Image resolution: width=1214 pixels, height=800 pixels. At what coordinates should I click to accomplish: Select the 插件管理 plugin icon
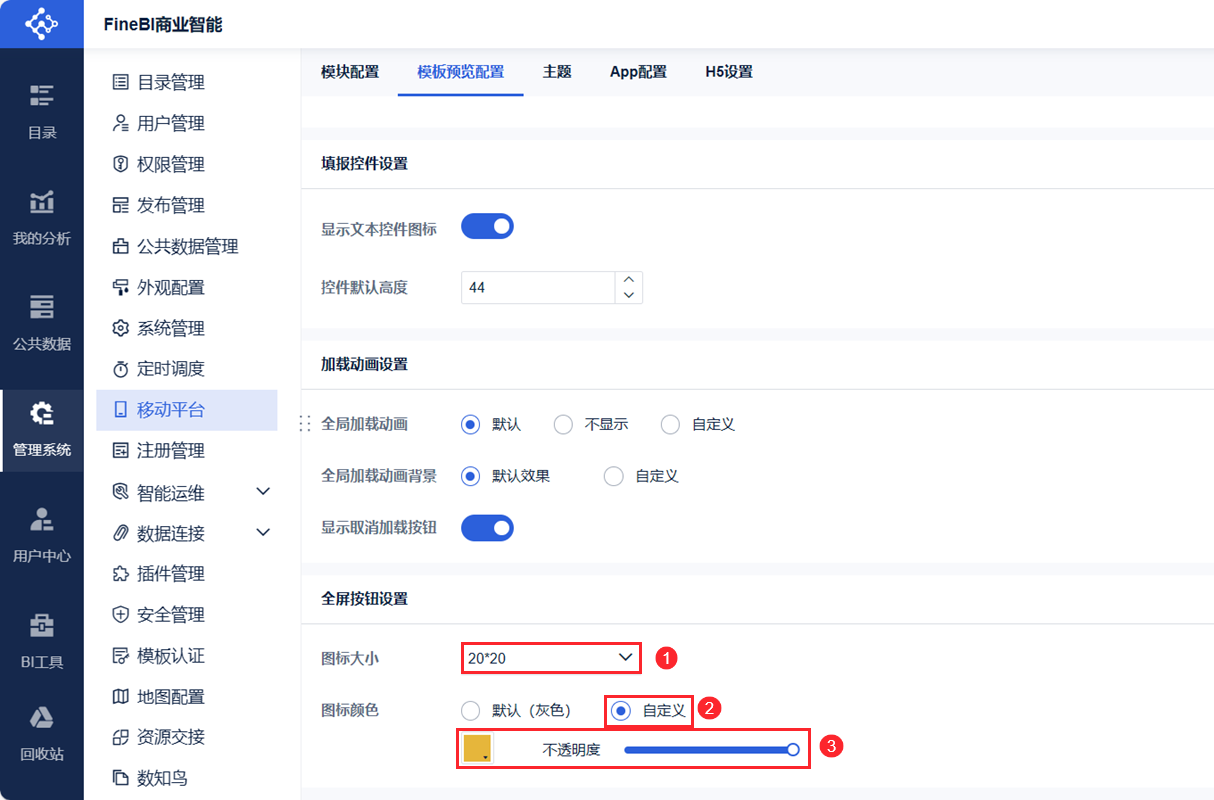point(121,574)
